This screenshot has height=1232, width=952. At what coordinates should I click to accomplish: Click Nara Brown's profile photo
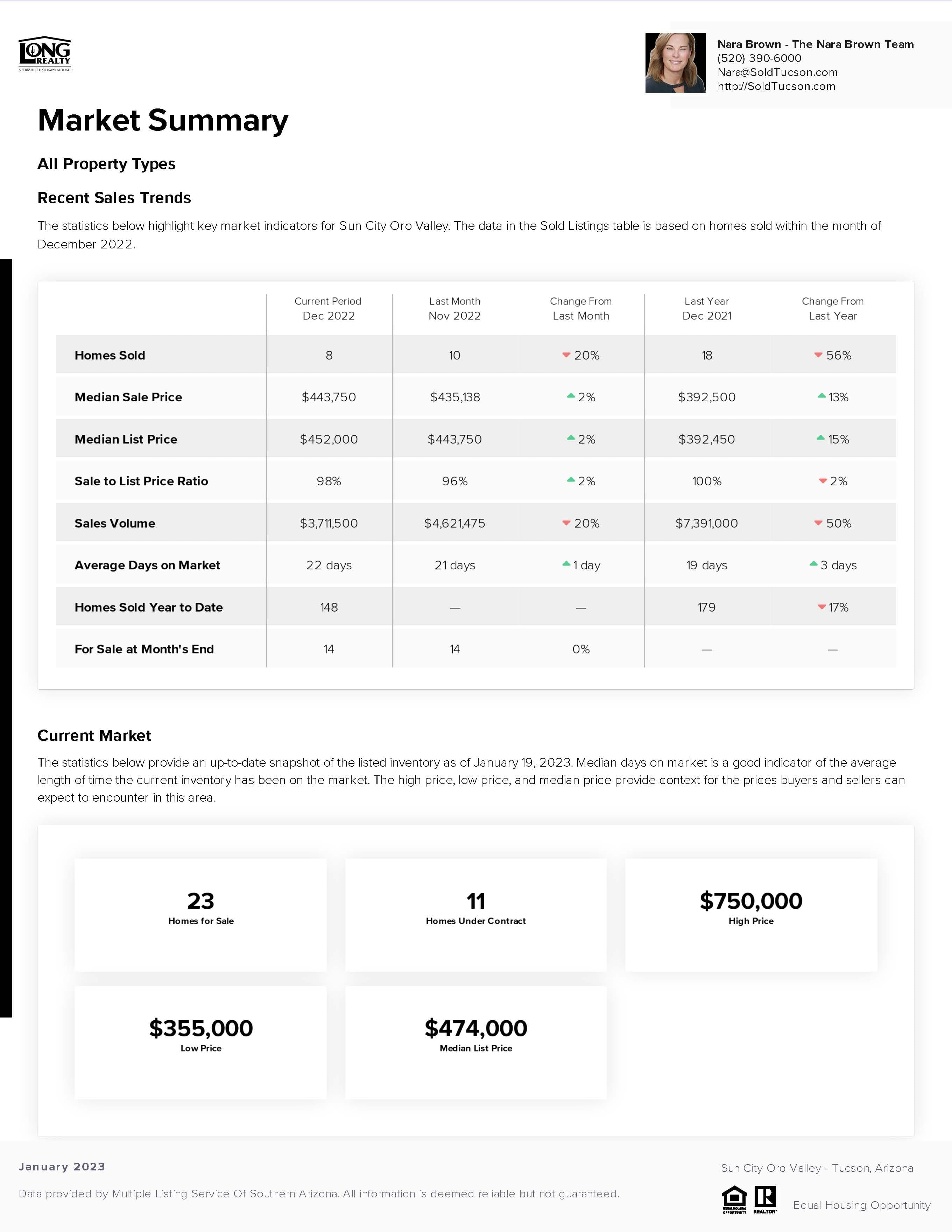tap(675, 63)
